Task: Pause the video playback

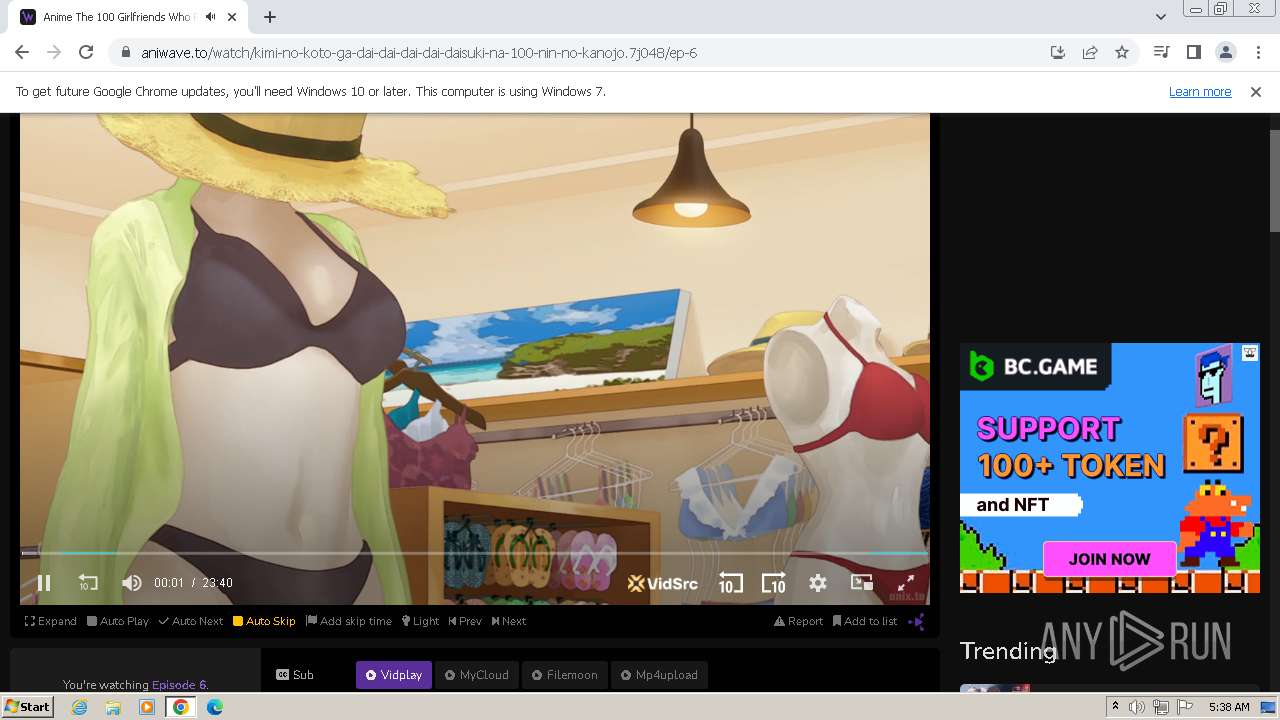Action: tap(44, 583)
